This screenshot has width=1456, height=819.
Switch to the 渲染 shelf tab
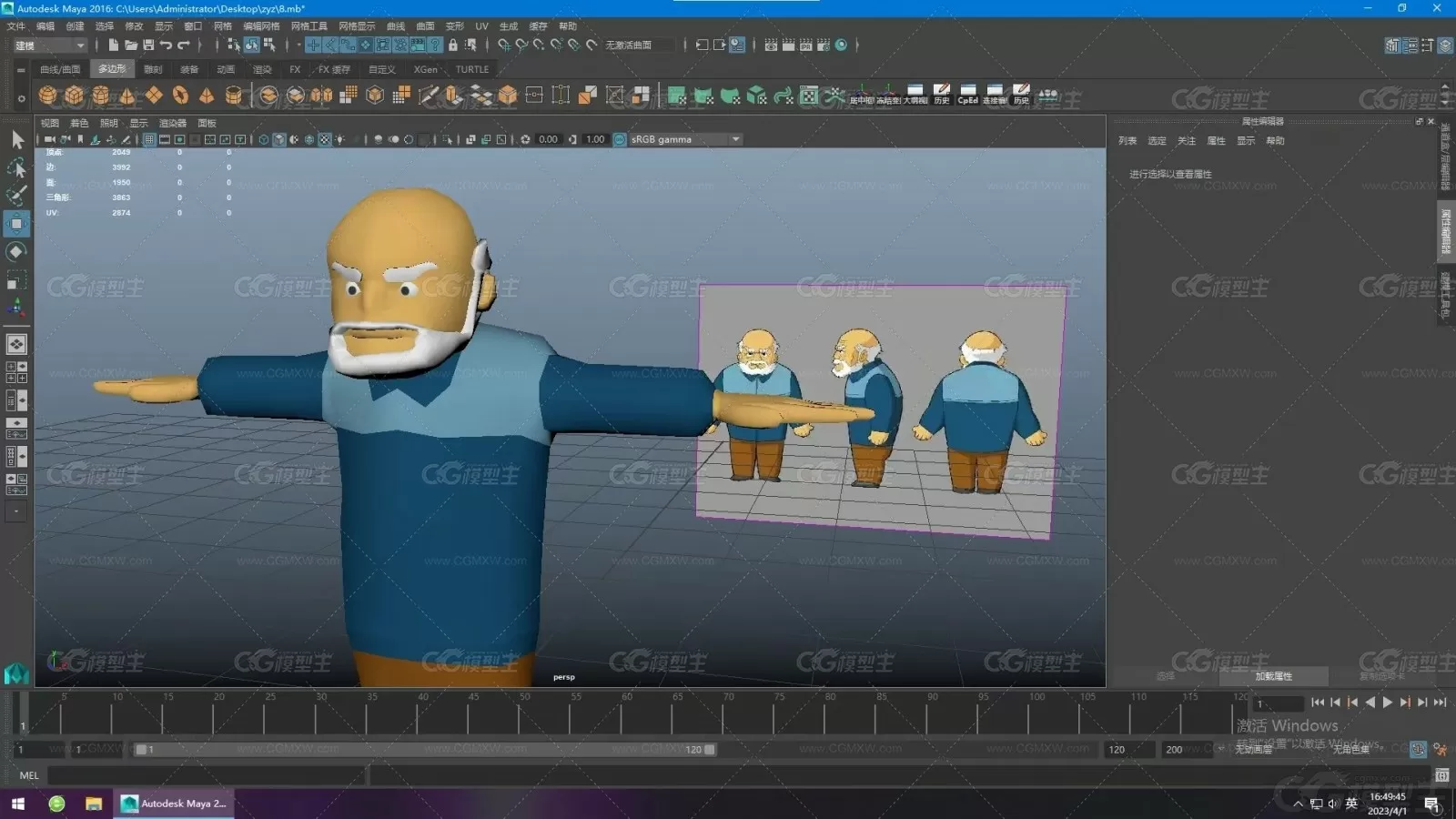[x=262, y=69]
